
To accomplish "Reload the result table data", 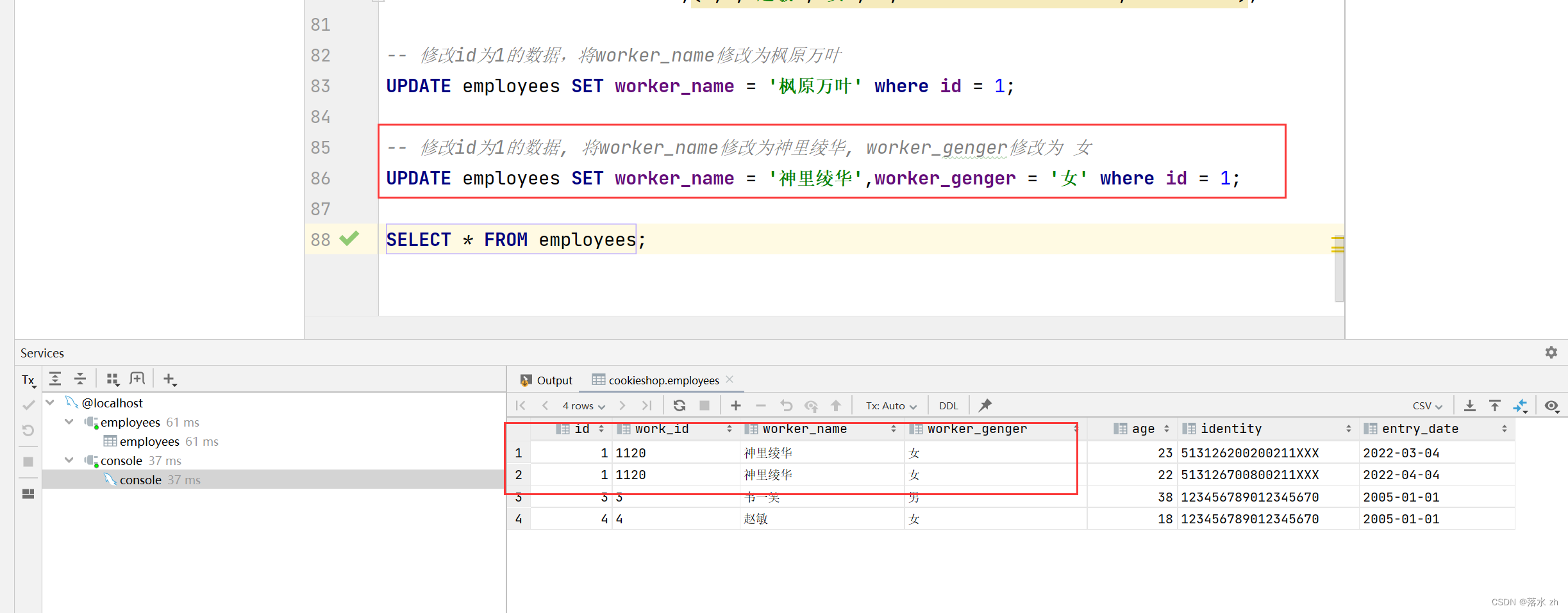I will point(680,405).
